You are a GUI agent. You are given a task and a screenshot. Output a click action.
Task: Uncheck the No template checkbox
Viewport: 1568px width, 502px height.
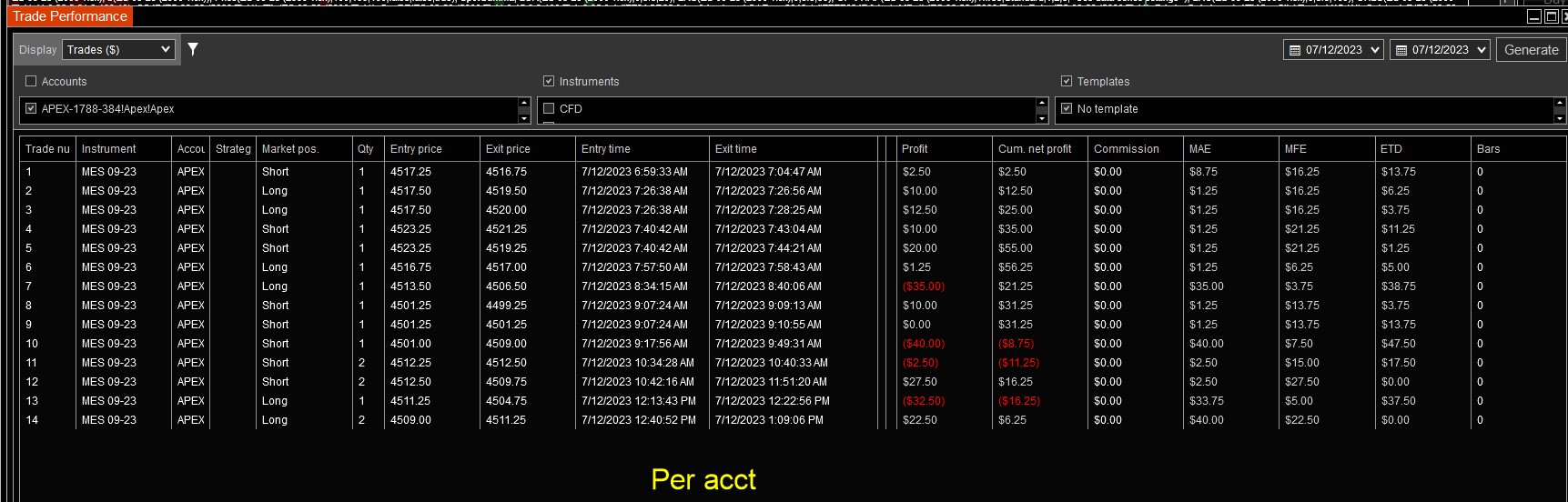click(x=1067, y=108)
